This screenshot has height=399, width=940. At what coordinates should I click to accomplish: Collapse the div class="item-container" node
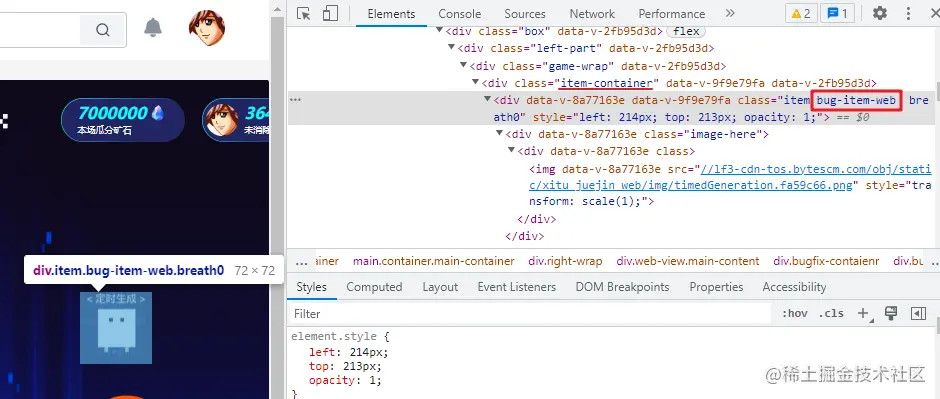[x=475, y=83]
